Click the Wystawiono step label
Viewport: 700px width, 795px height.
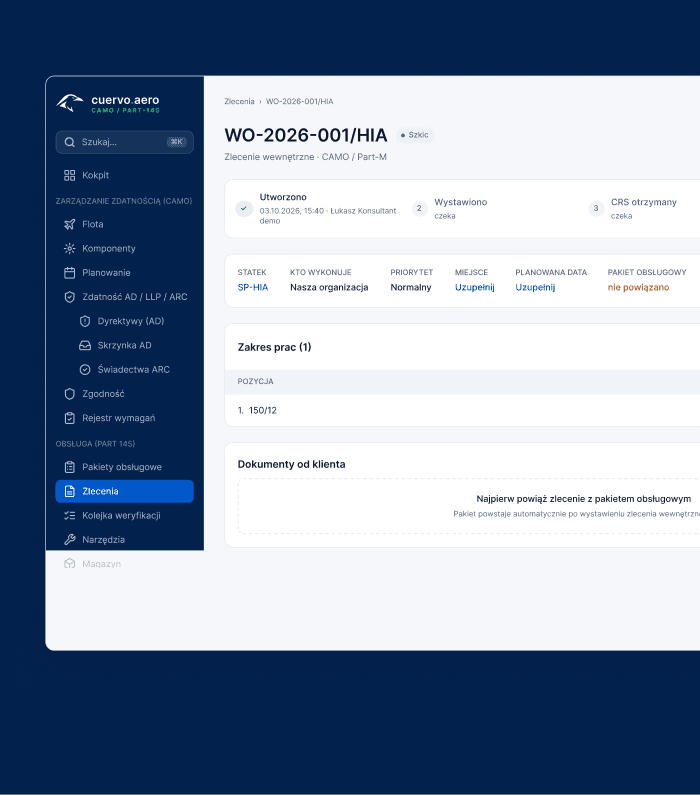460,202
